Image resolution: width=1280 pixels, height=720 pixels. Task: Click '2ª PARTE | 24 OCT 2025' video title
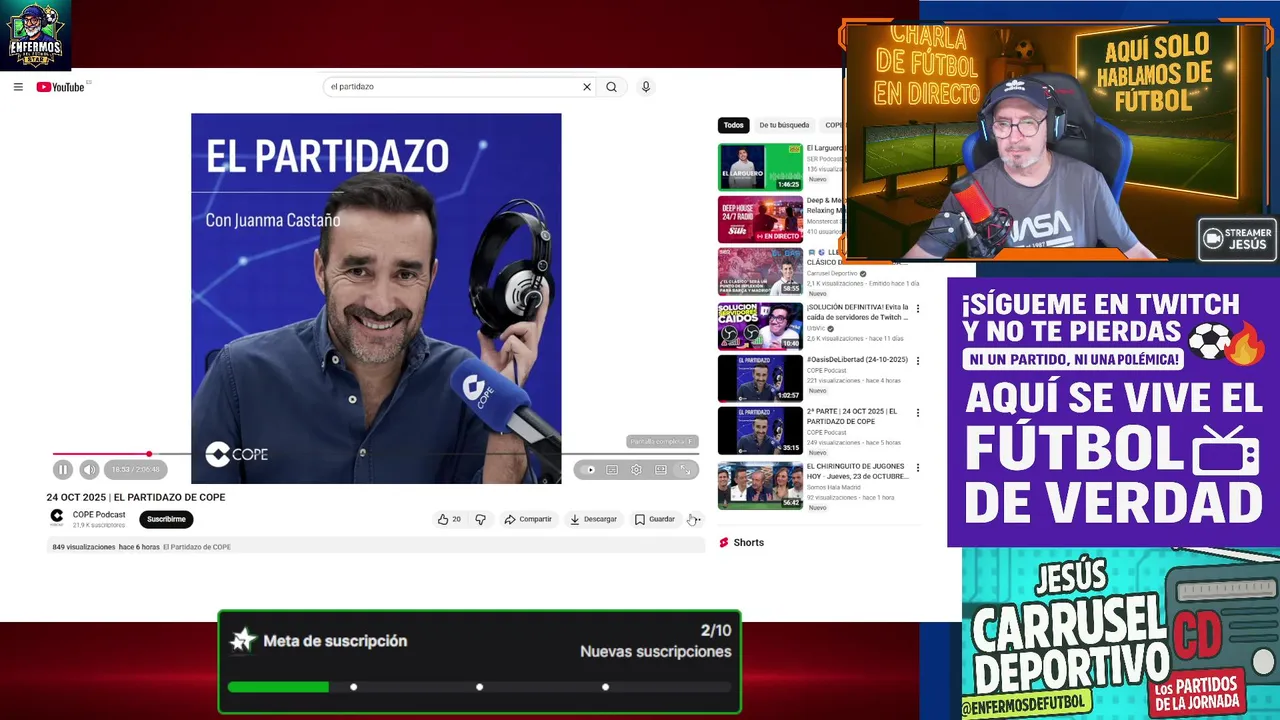[852, 416]
